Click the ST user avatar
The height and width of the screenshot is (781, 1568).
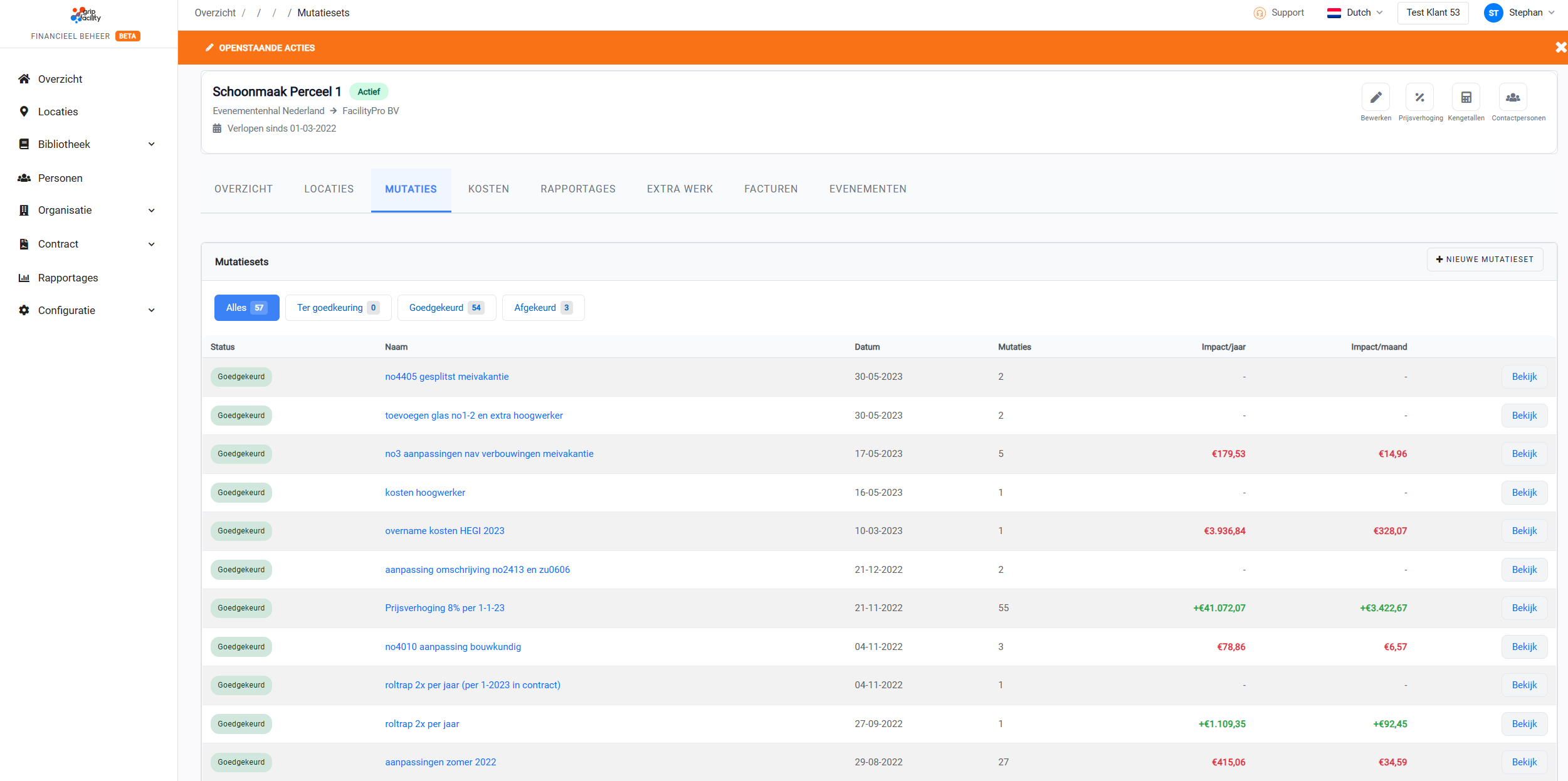click(1493, 13)
